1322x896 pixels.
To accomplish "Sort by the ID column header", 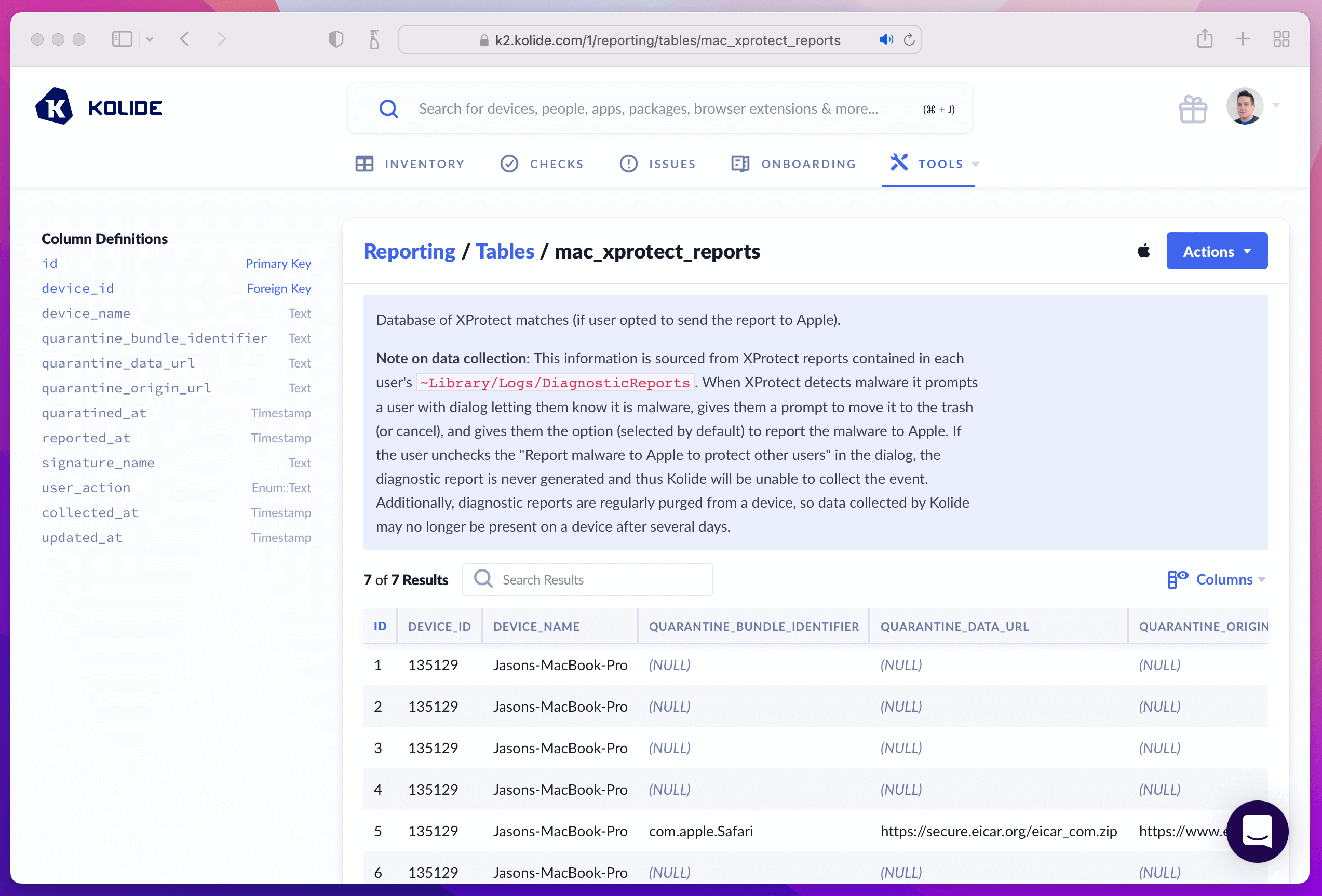I will (380, 626).
